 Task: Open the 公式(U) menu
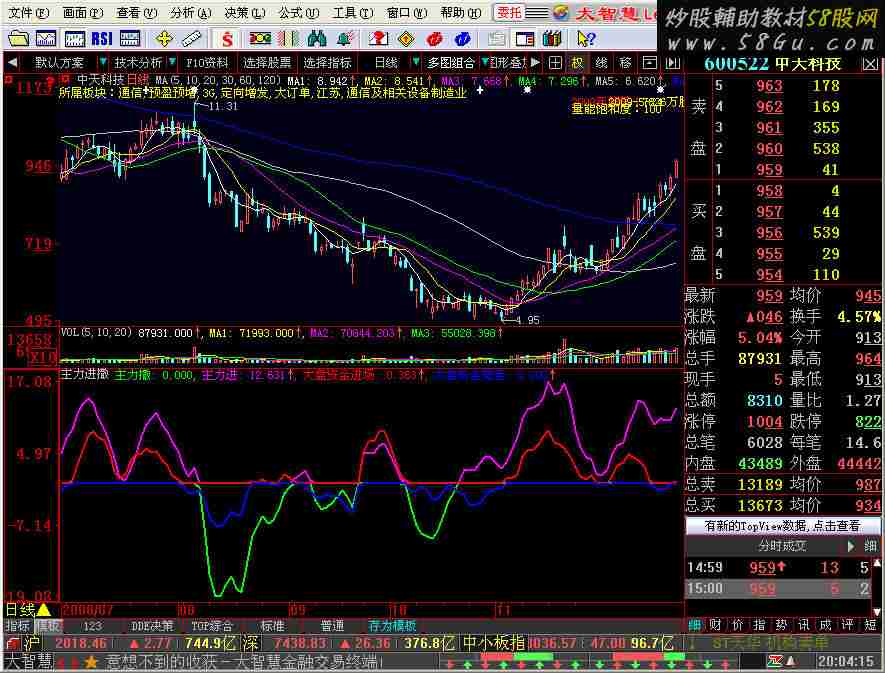[x=299, y=12]
